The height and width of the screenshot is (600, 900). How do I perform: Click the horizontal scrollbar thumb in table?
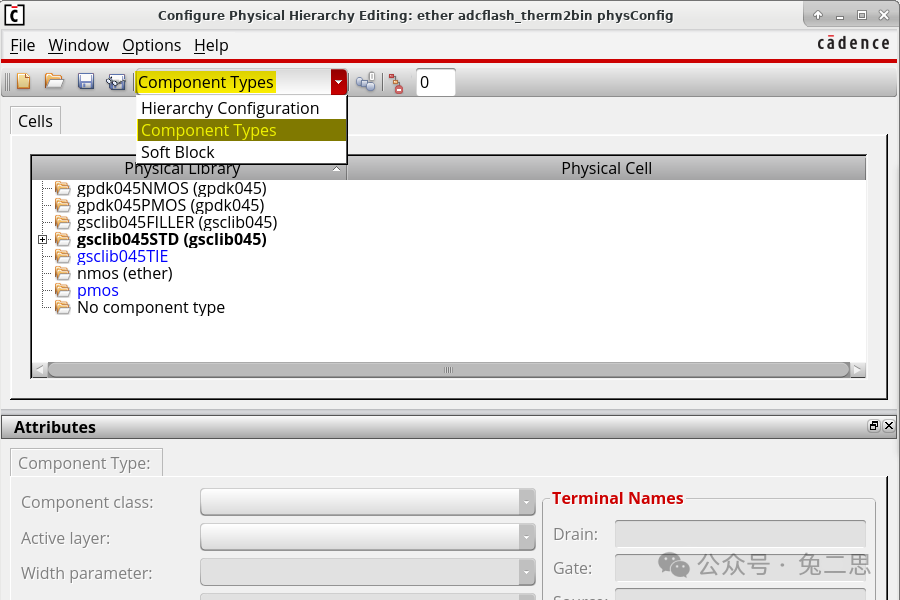coord(448,370)
